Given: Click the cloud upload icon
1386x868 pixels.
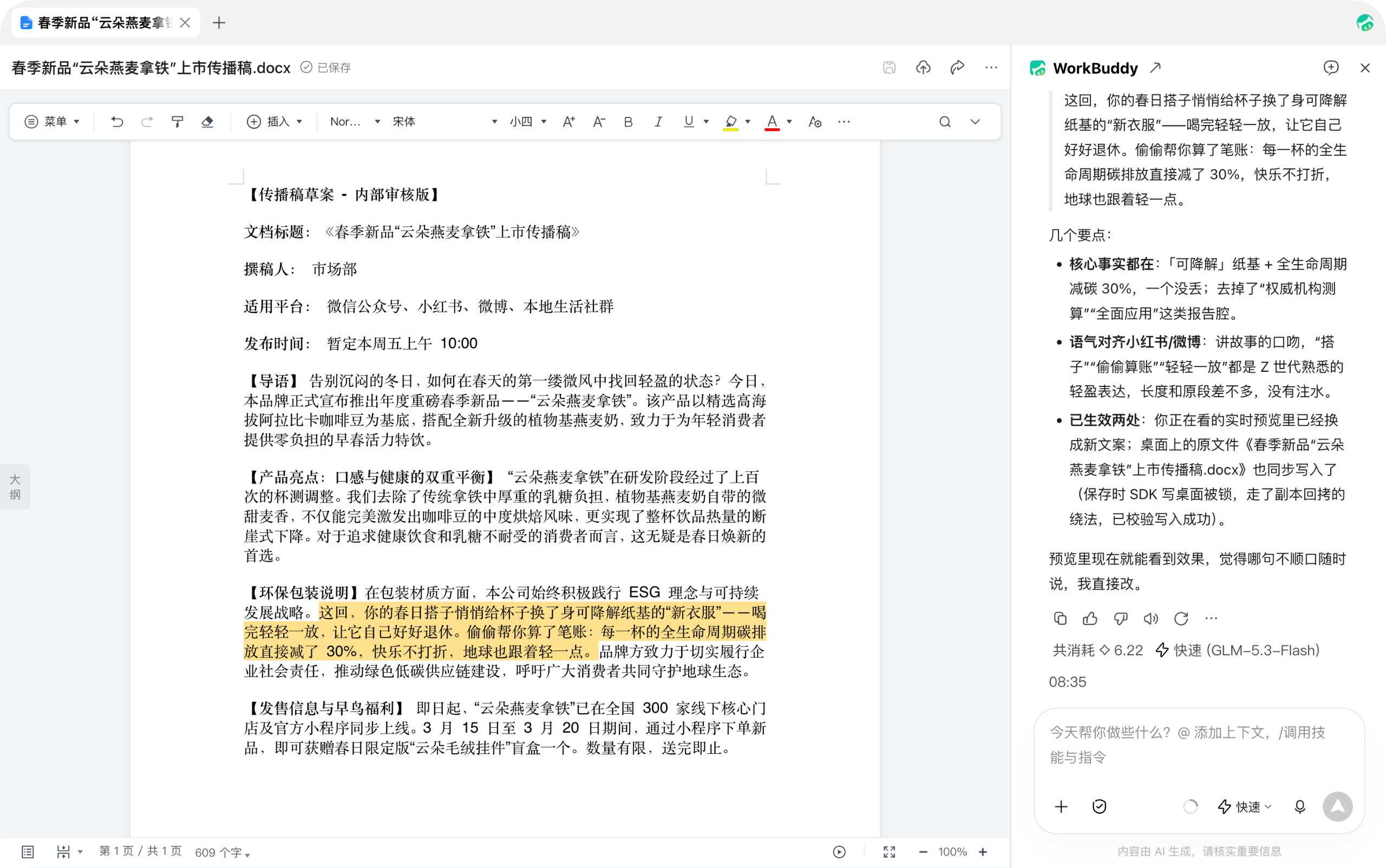Looking at the screenshot, I should click(x=923, y=68).
